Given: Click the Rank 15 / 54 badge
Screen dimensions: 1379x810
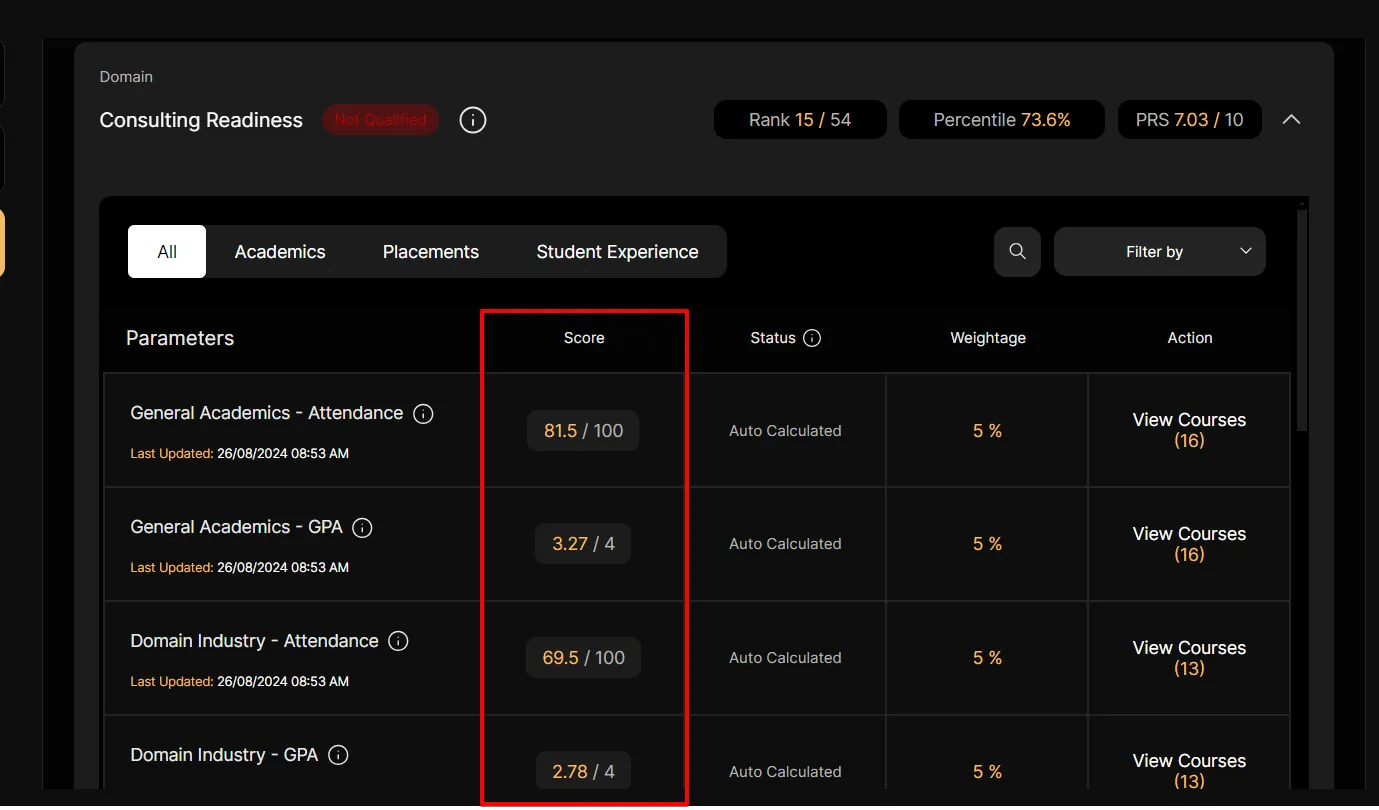Looking at the screenshot, I should point(799,120).
